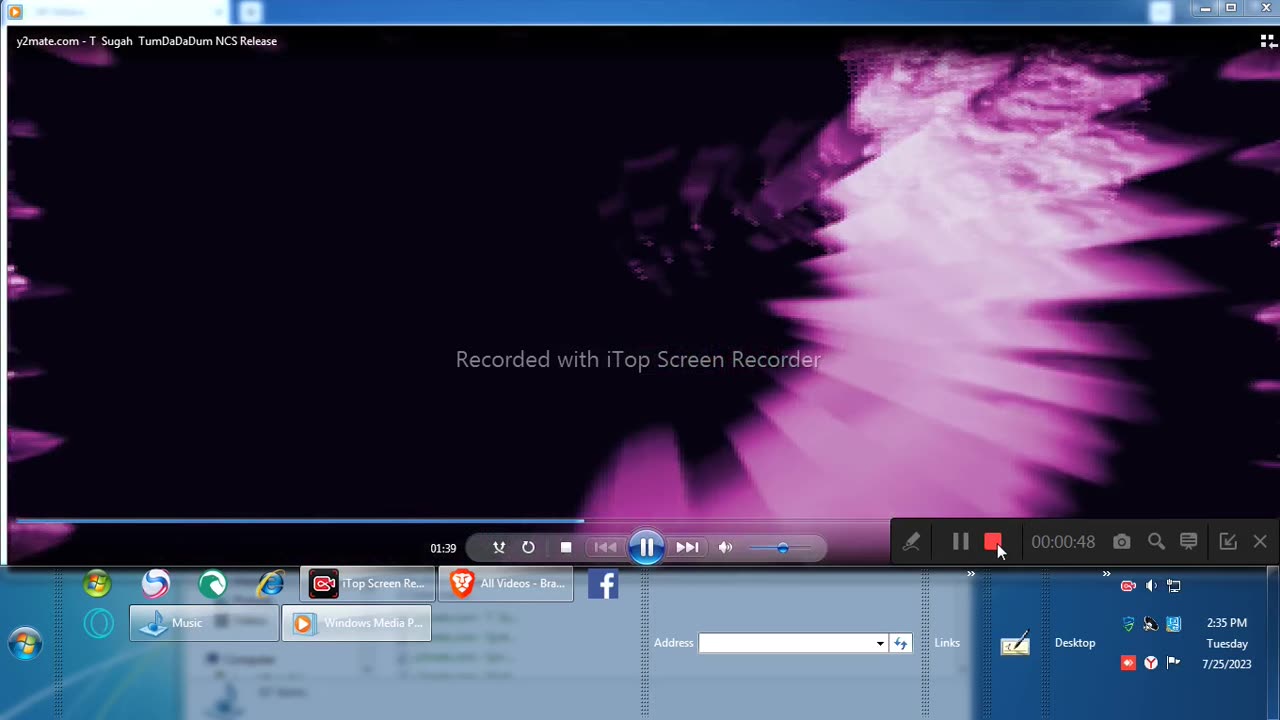Viewport: 1280px width, 720px height.
Task: Open the Yandex tray icon
Action: (1151, 662)
